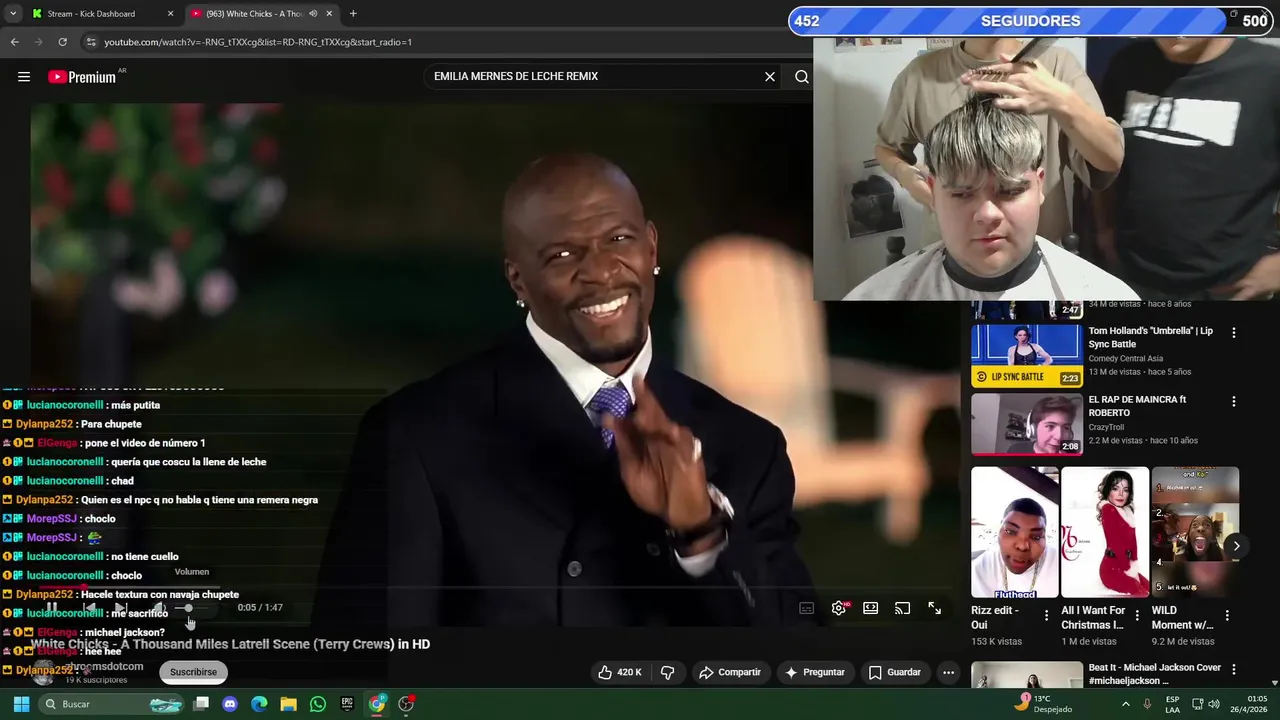The image size is (1280, 720).
Task: Go to YouTube Premium home logo
Action: click(82, 77)
